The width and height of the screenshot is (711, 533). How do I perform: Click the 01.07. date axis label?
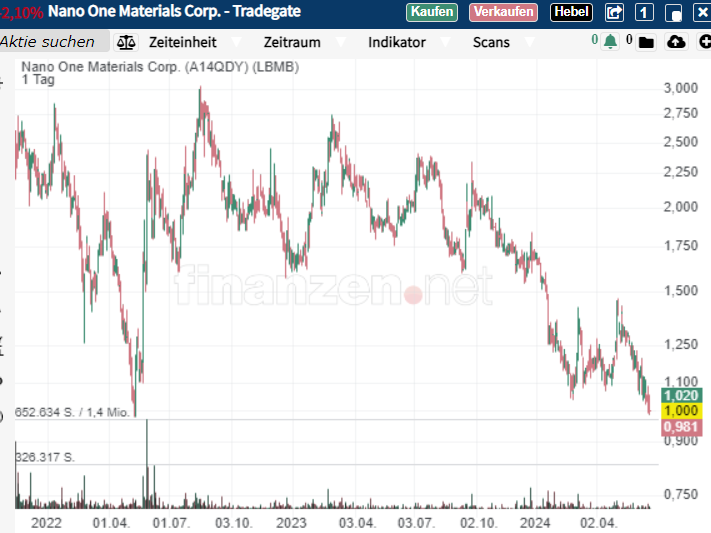(171, 523)
